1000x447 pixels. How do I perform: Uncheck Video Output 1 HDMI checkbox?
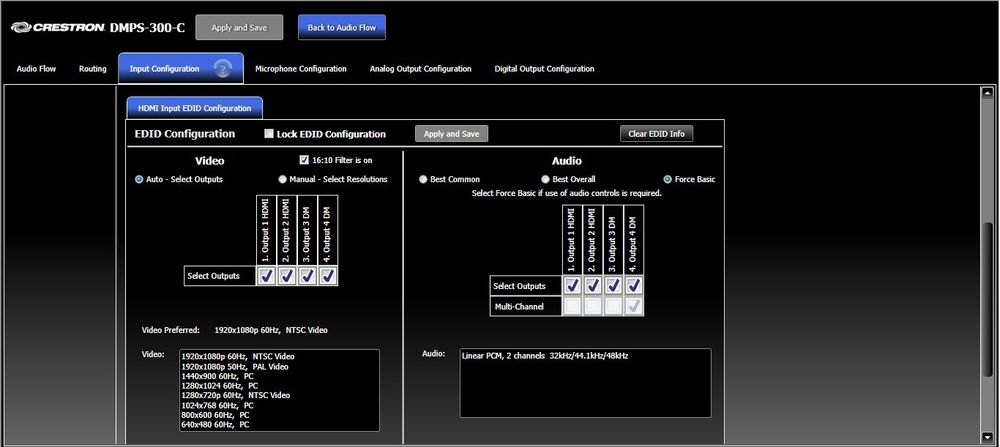click(x=267, y=276)
